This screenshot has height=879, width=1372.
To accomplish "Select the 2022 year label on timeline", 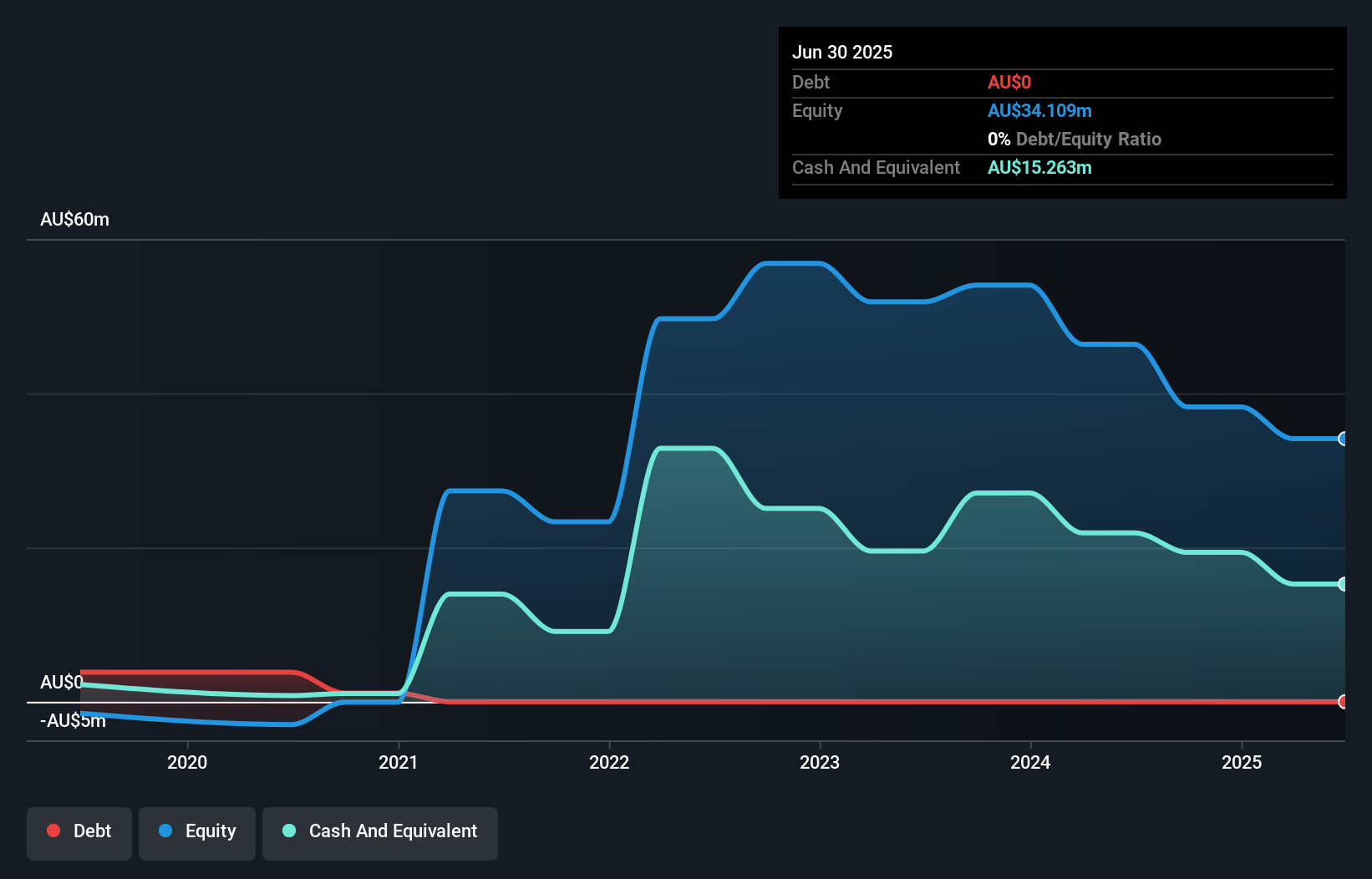I will click(x=611, y=762).
